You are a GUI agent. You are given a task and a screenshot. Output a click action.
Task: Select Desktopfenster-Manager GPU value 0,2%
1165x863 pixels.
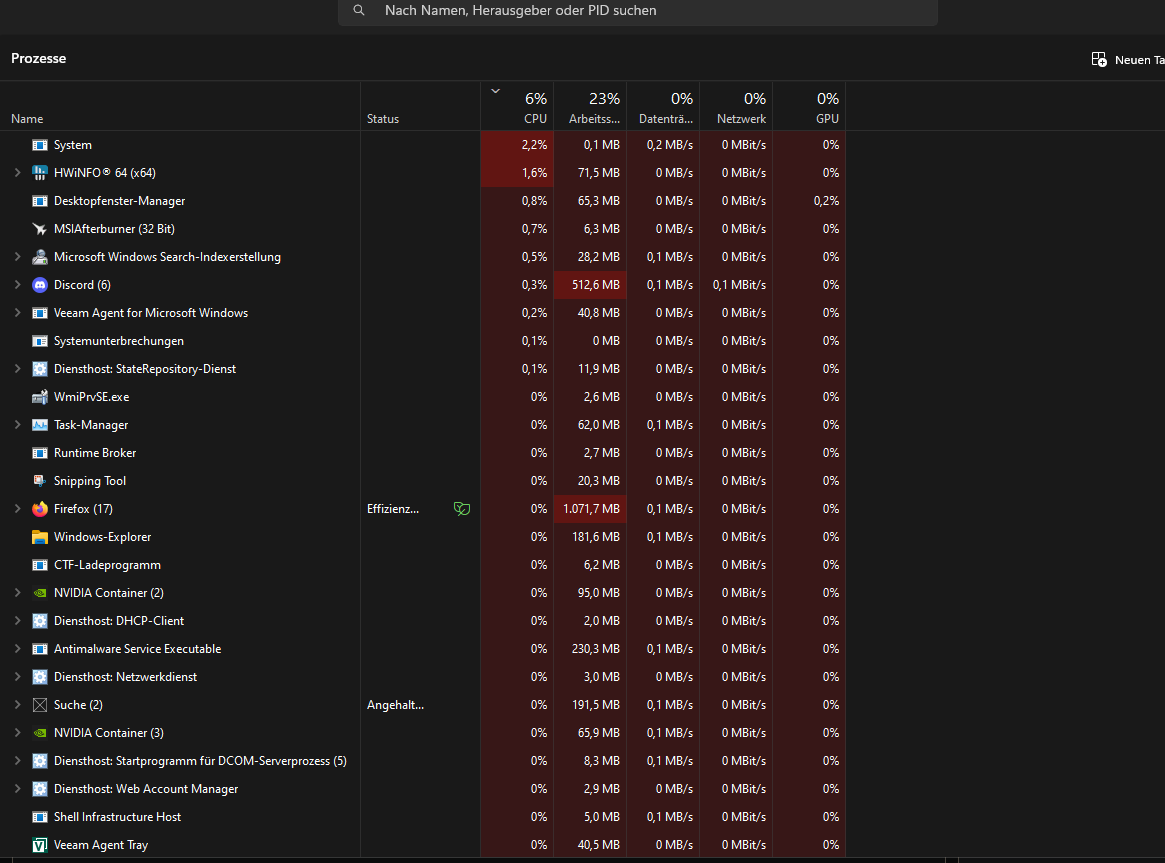(x=826, y=201)
